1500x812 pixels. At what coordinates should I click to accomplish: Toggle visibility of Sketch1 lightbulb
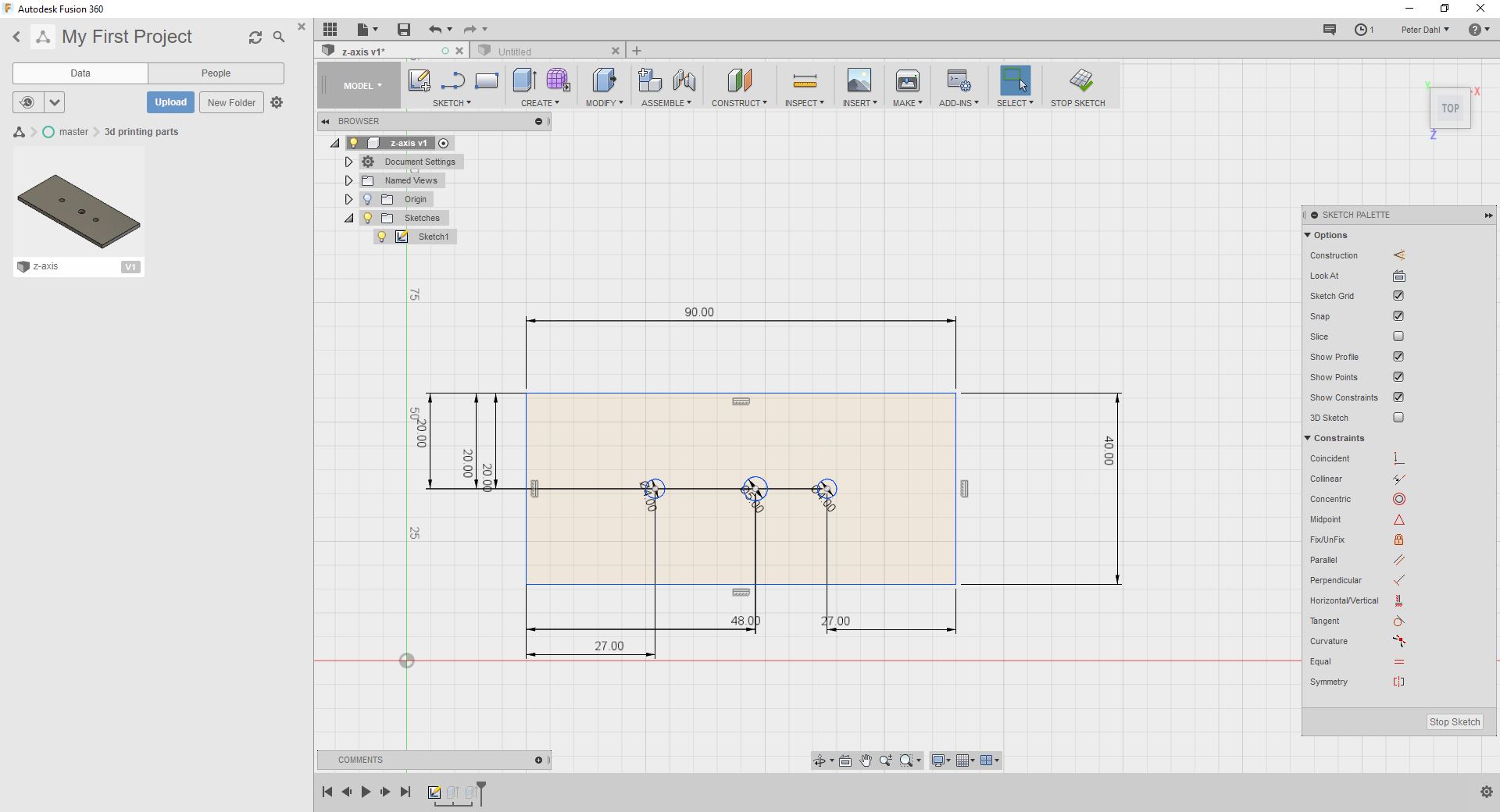[382, 237]
